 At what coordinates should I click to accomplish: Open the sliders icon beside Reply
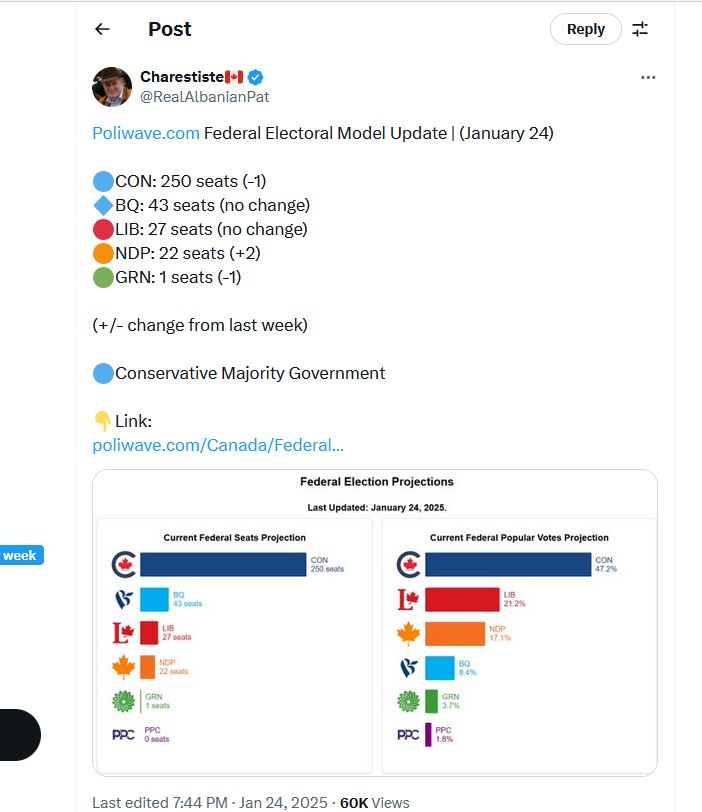tap(640, 29)
